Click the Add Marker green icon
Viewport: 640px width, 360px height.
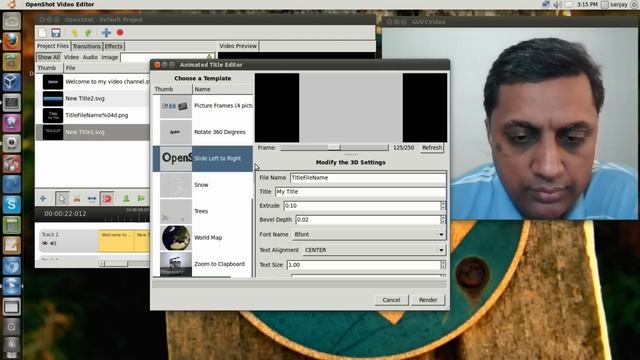tap(126, 199)
